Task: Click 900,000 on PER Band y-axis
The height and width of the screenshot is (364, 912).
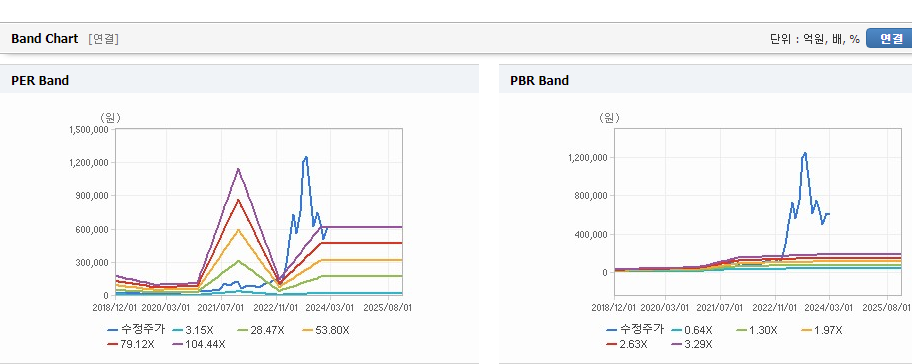Action: coord(91,196)
